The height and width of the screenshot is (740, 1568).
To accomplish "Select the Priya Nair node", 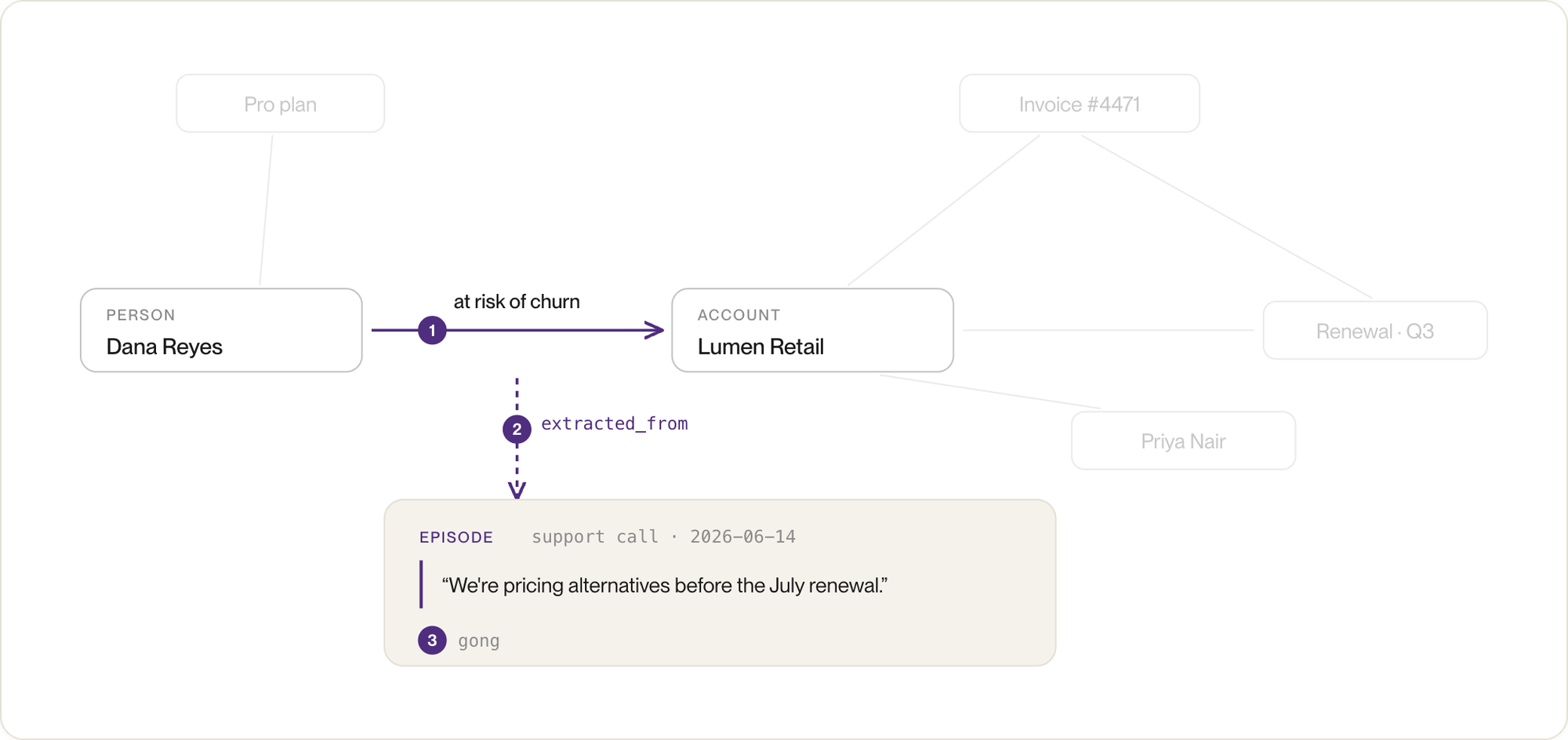I will pyautogui.click(x=1183, y=441).
